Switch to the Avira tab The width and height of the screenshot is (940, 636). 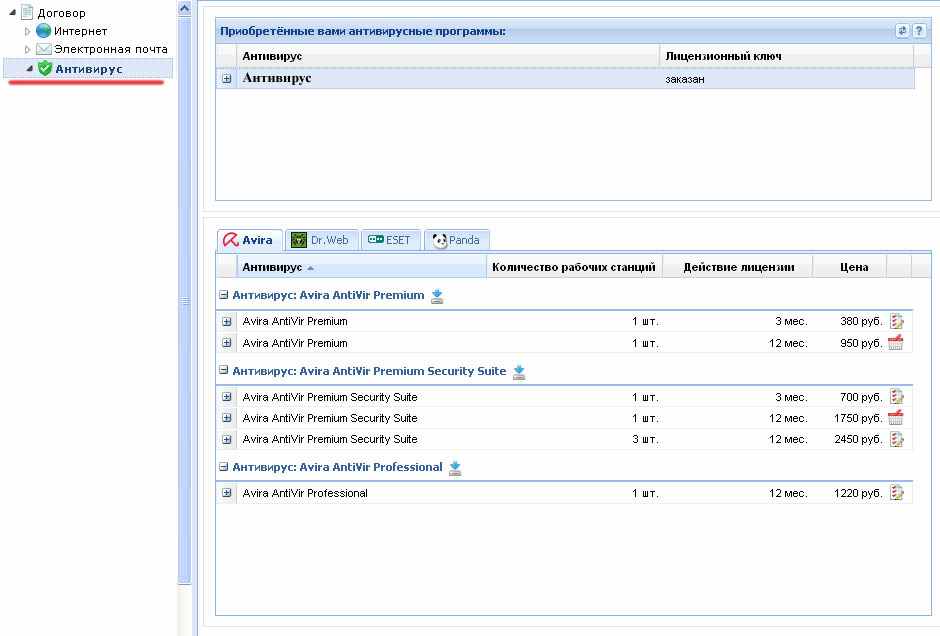(248, 240)
